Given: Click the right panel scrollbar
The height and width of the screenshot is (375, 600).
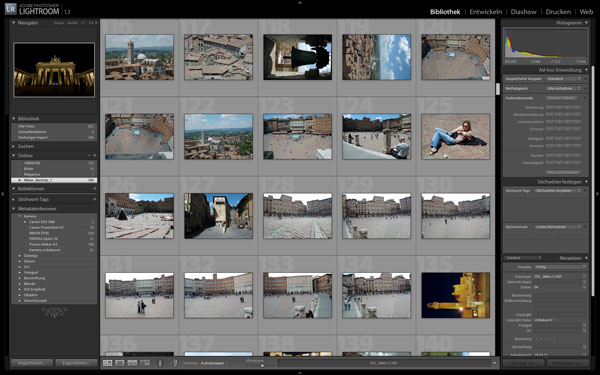Looking at the screenshot, I should coord(593,180).
